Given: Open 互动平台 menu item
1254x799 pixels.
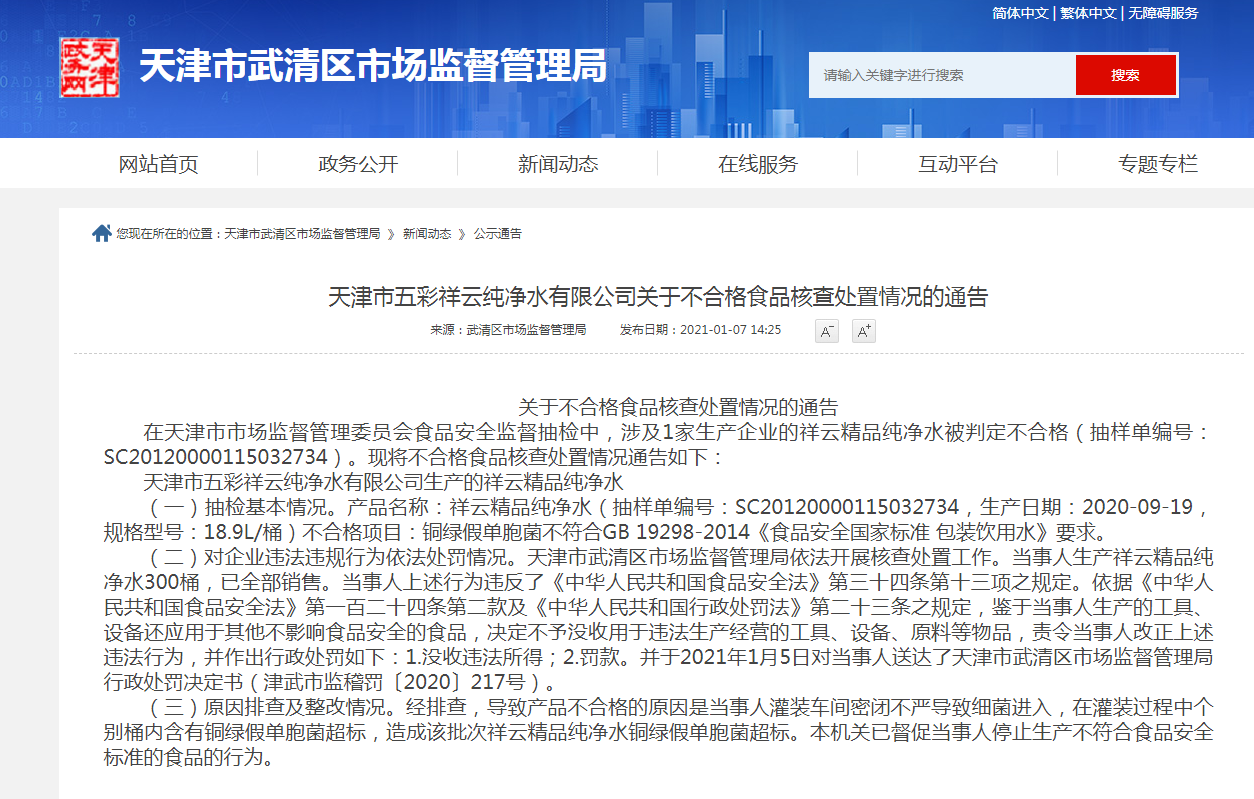Looking at the screenshot, I should (958, 164).
